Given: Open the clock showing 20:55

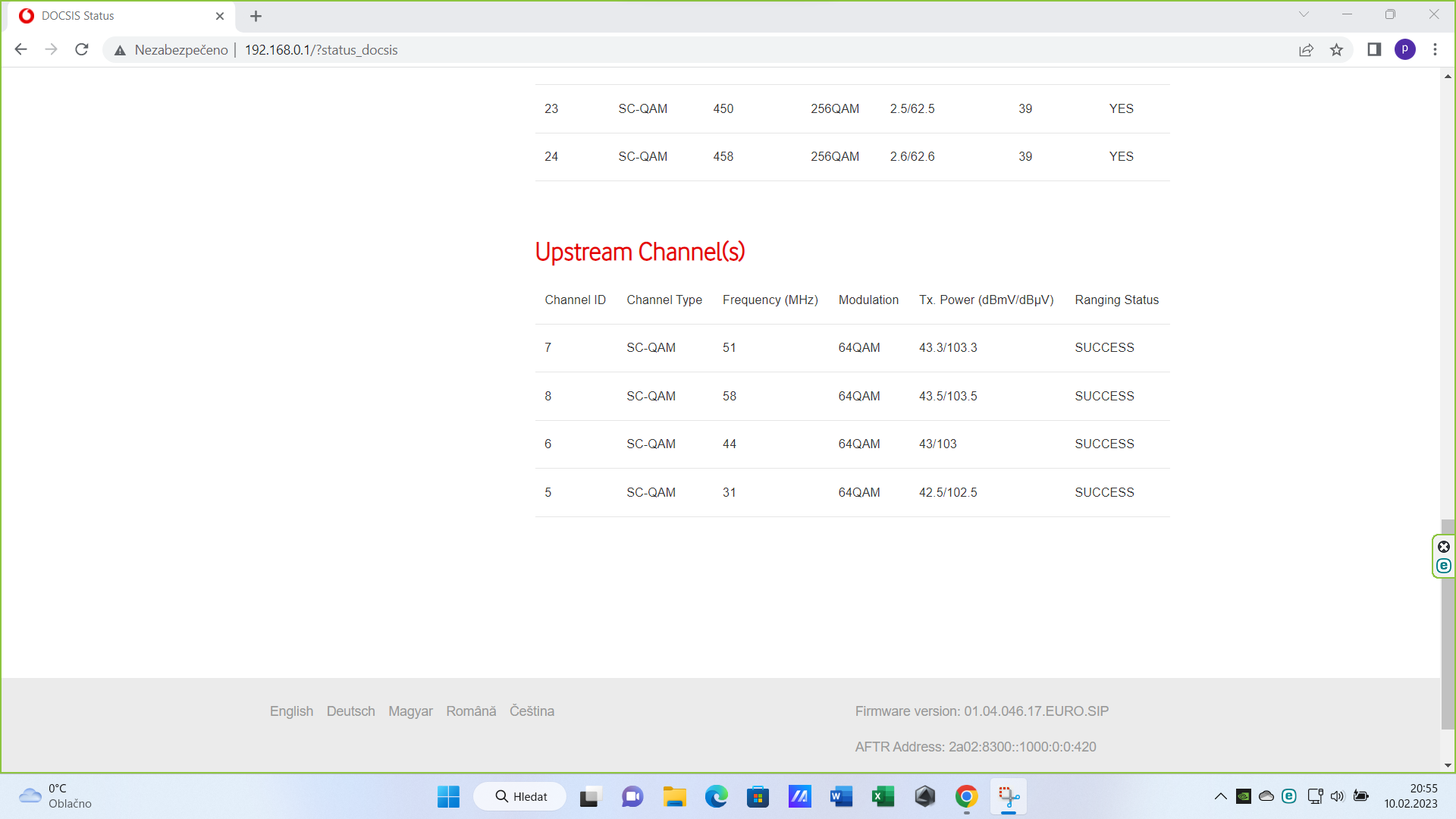Looking at the screenshot, I should 1410,796.
